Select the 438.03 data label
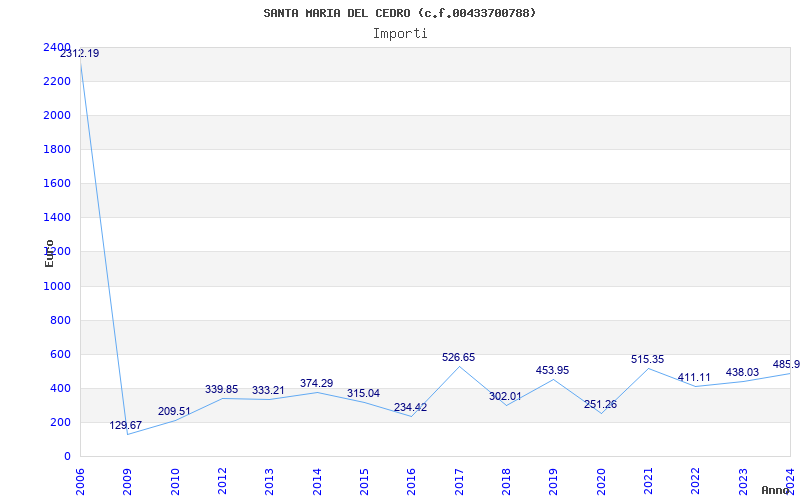This screenshot has height=500, width=800. tap(742, 372)
